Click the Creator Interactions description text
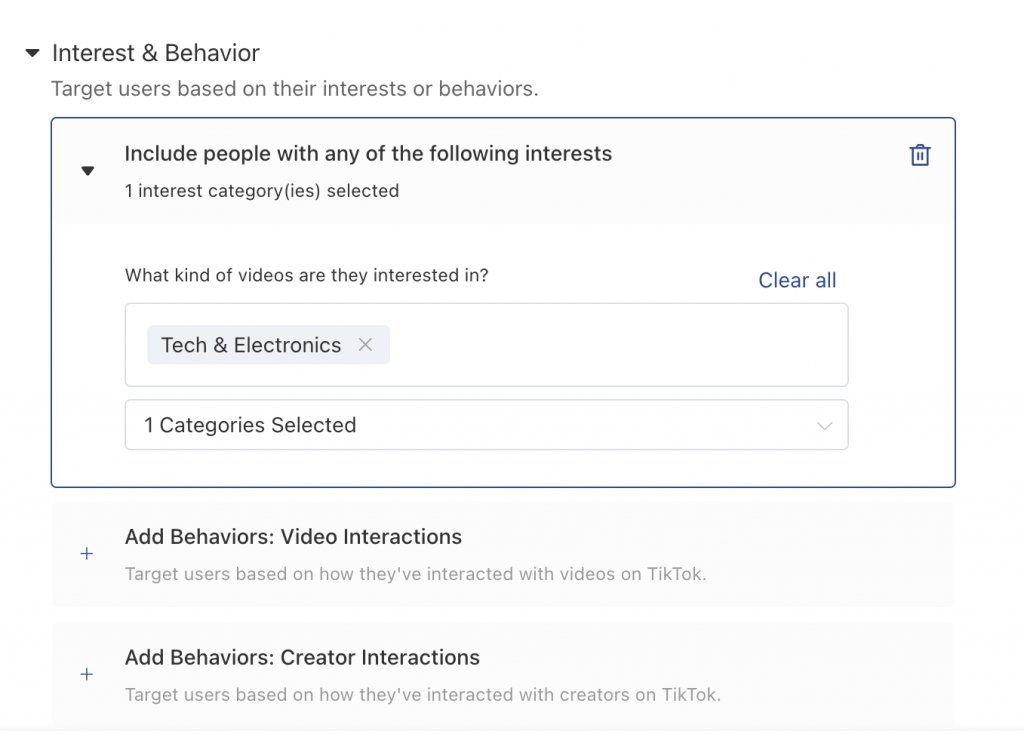 (x=423, y=695)
